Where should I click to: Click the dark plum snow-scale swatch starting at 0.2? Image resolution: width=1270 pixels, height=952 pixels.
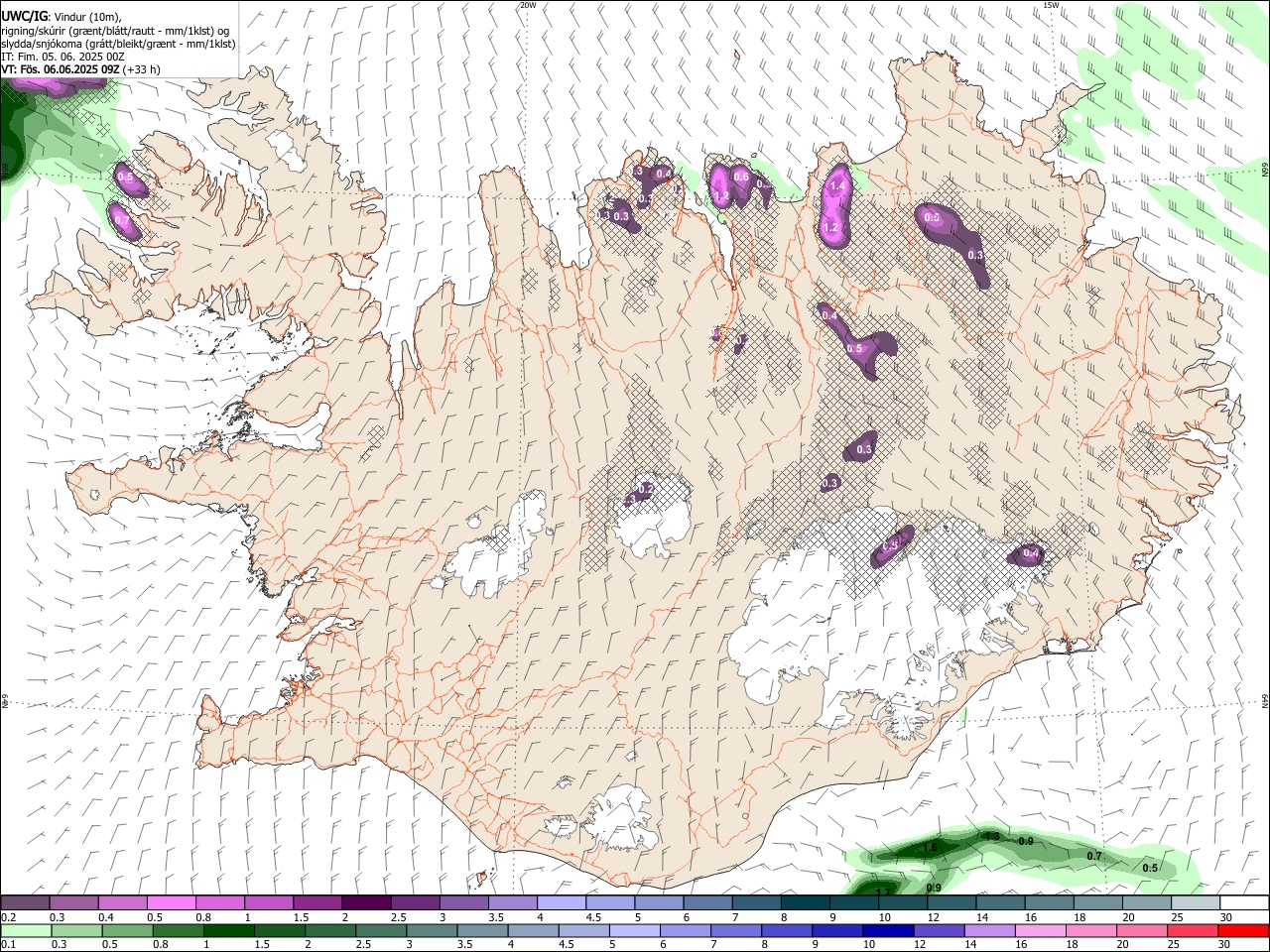coord(25,903)
